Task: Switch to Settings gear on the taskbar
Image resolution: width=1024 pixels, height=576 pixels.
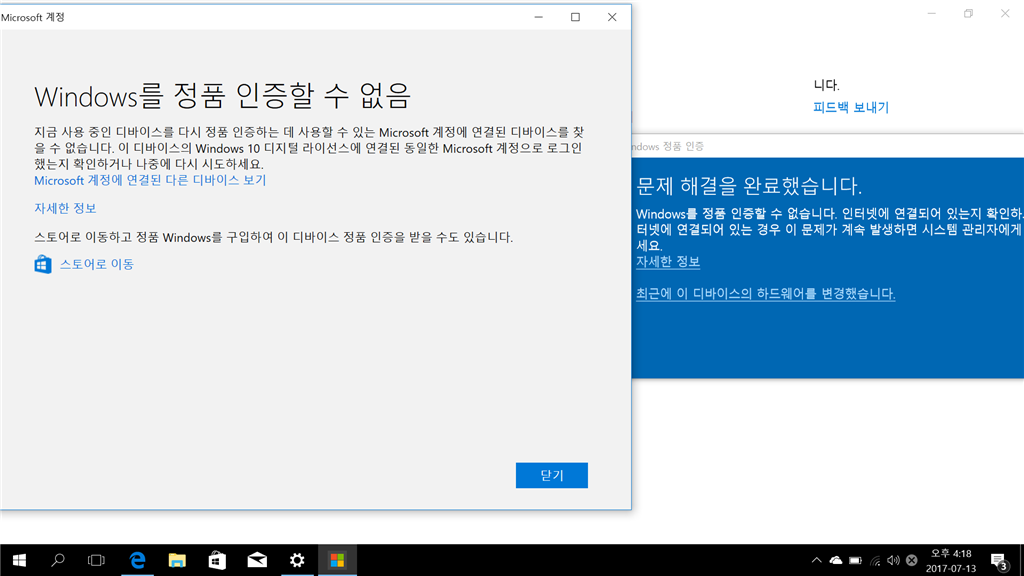Action: coord(297,560)
